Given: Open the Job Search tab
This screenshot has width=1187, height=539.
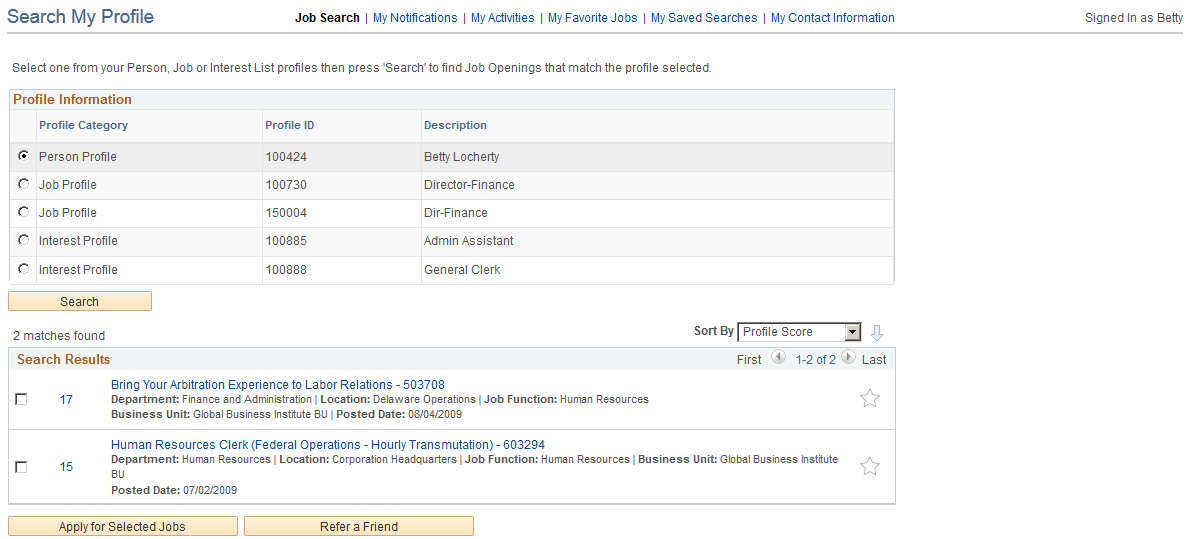Looking at the screenshot, I should click(327, 17).
